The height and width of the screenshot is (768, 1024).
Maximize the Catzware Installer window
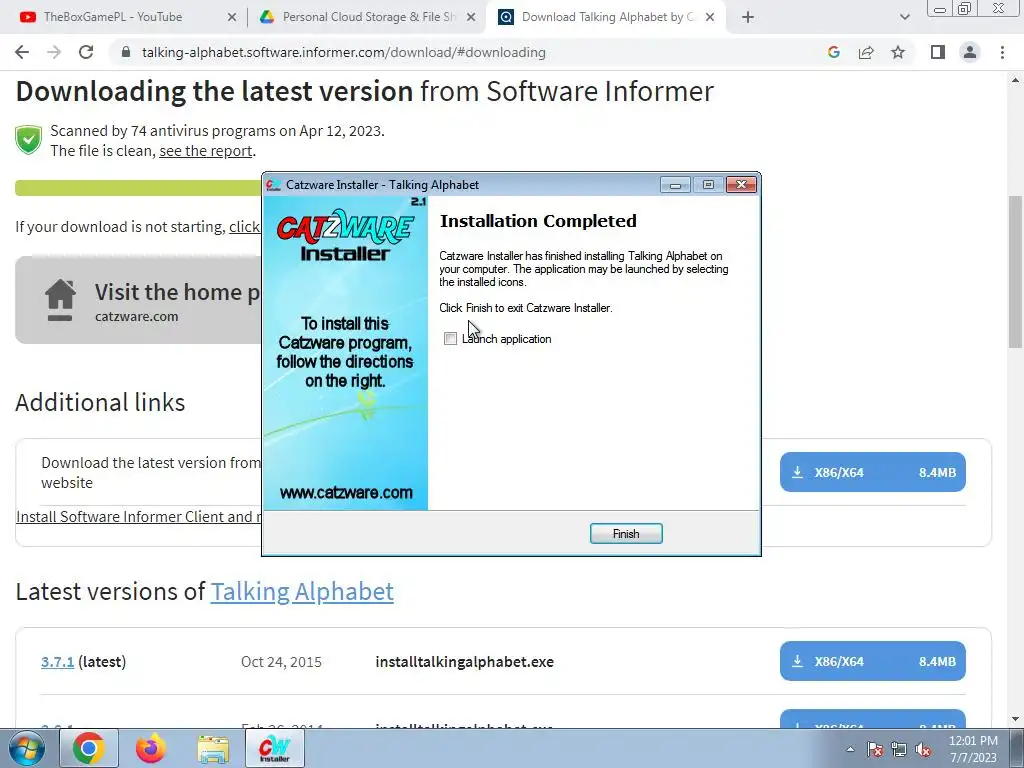pos(708,185)
